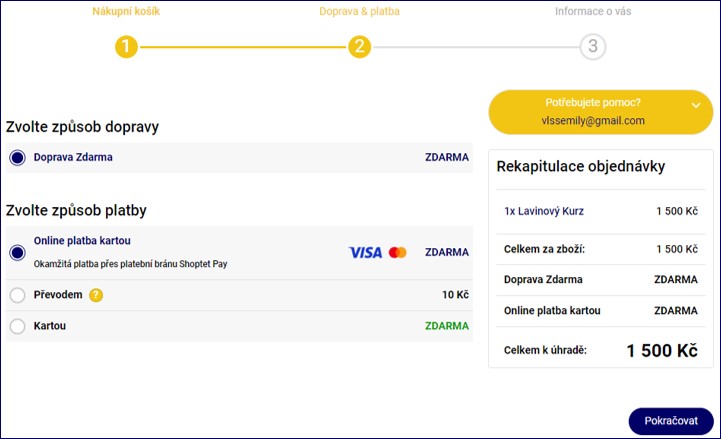Open the Informace o vás step

[x=593, y=12]
